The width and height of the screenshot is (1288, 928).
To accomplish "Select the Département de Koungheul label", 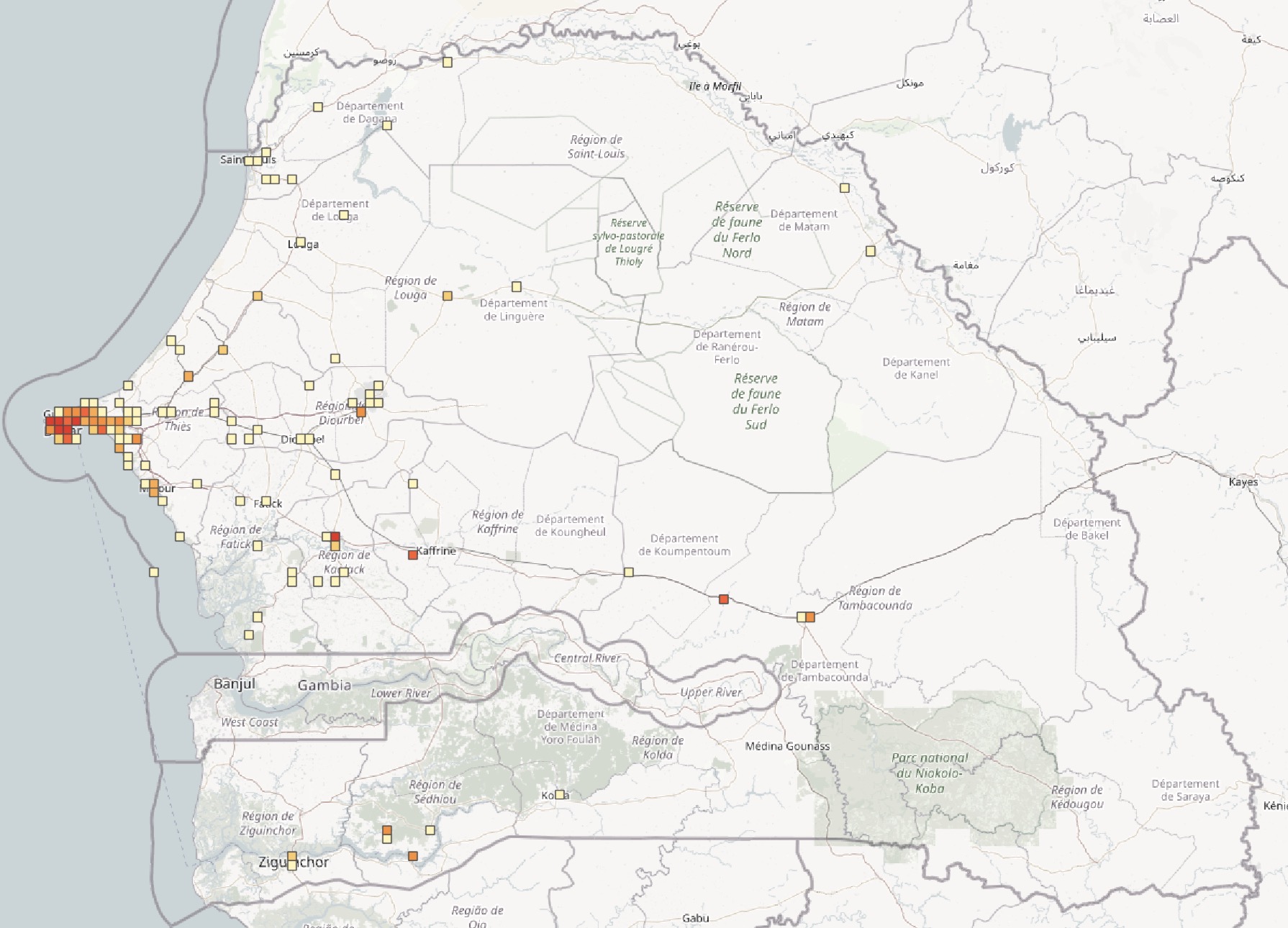I will 571,525.
